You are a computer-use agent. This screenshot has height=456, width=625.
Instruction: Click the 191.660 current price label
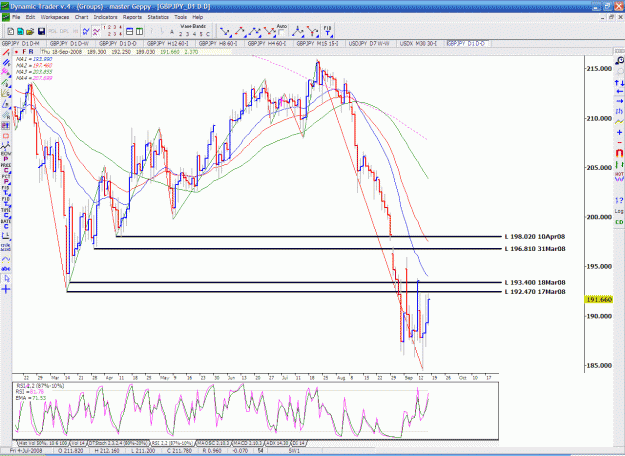[599, 300]
